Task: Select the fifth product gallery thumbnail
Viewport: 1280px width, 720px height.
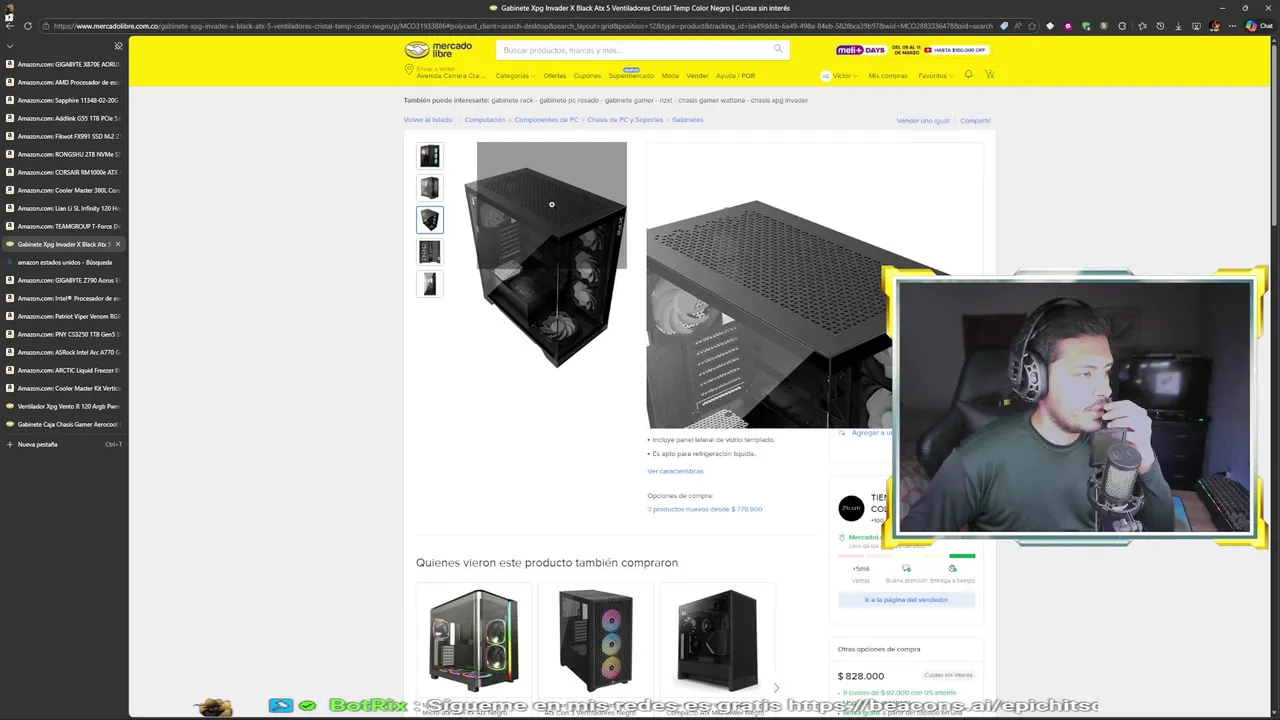Action: [430, 284]
